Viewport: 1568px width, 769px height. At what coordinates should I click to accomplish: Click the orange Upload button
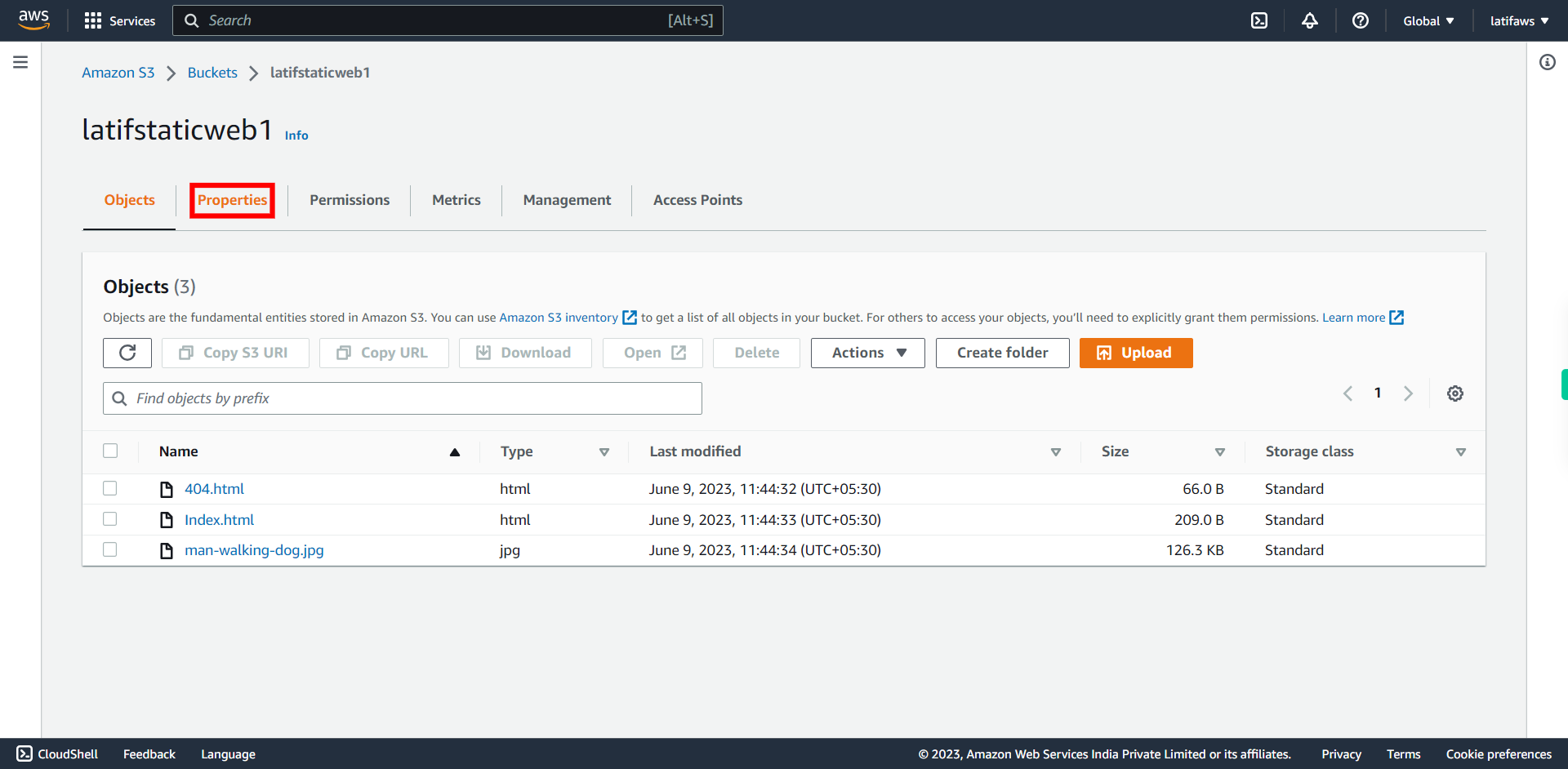(x=1136, y=353)
